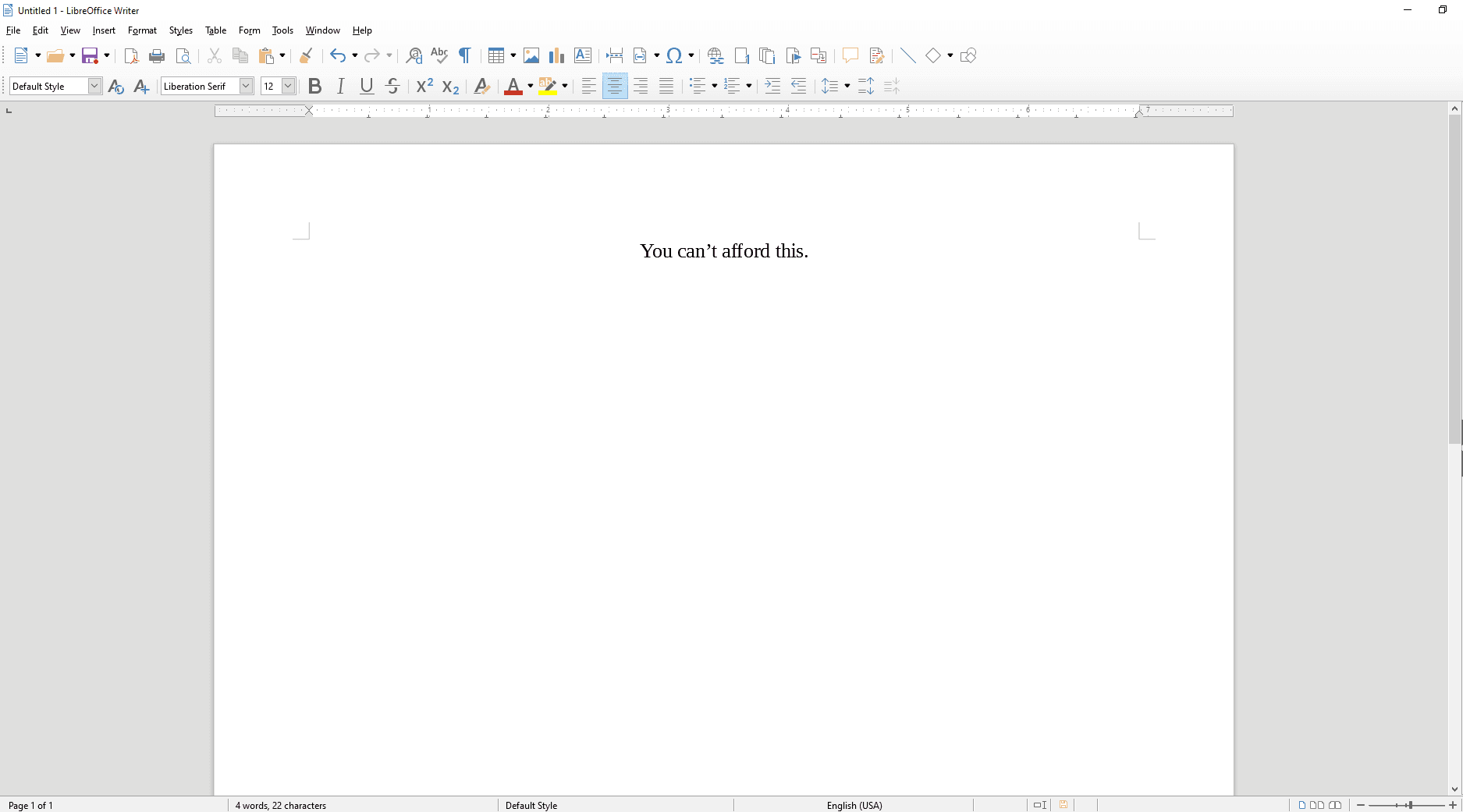Viewport: 1463px width, 812px height.
Task: Click the Print icon
Action: 157,55
